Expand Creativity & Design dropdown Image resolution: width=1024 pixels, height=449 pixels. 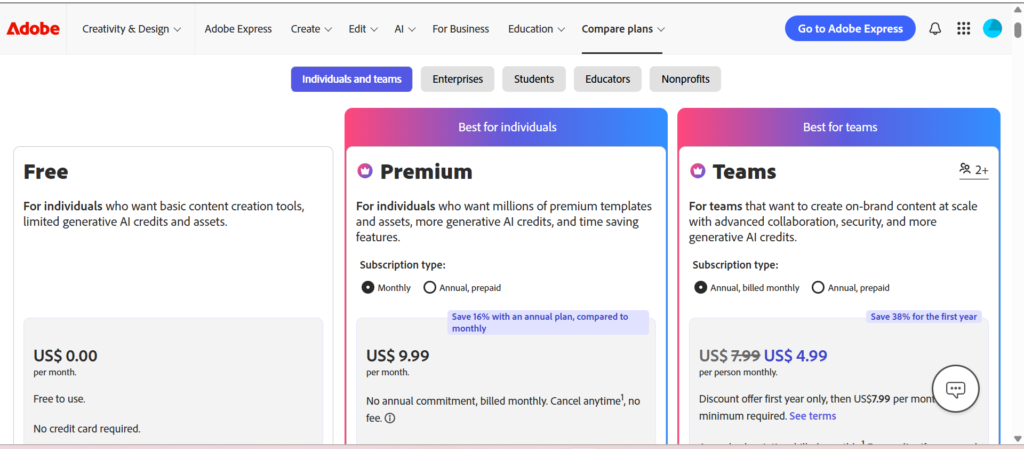click(131, 29)
